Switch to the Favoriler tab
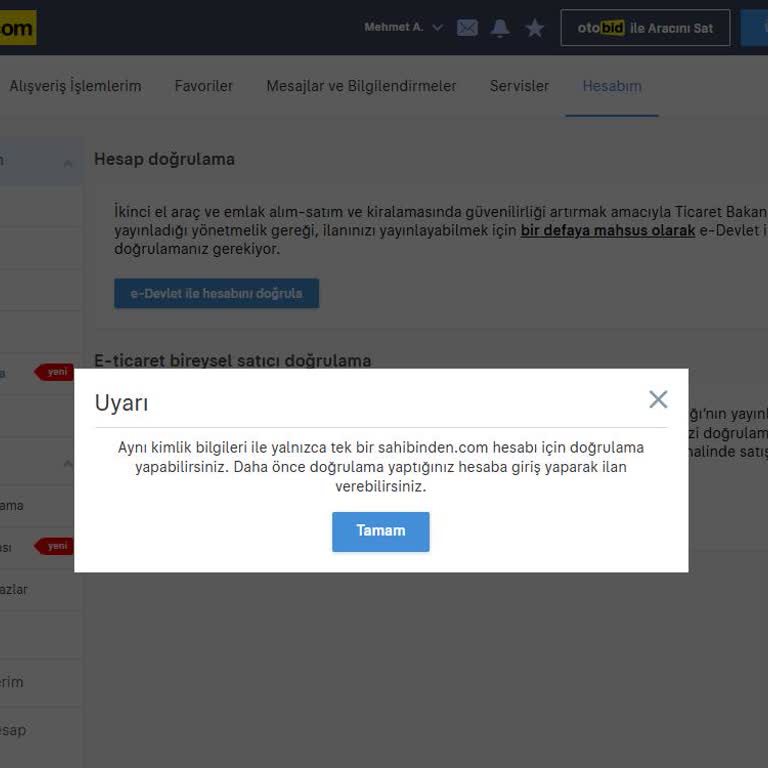The height and width of the screenshot is (768, 768). pos(203,86)
